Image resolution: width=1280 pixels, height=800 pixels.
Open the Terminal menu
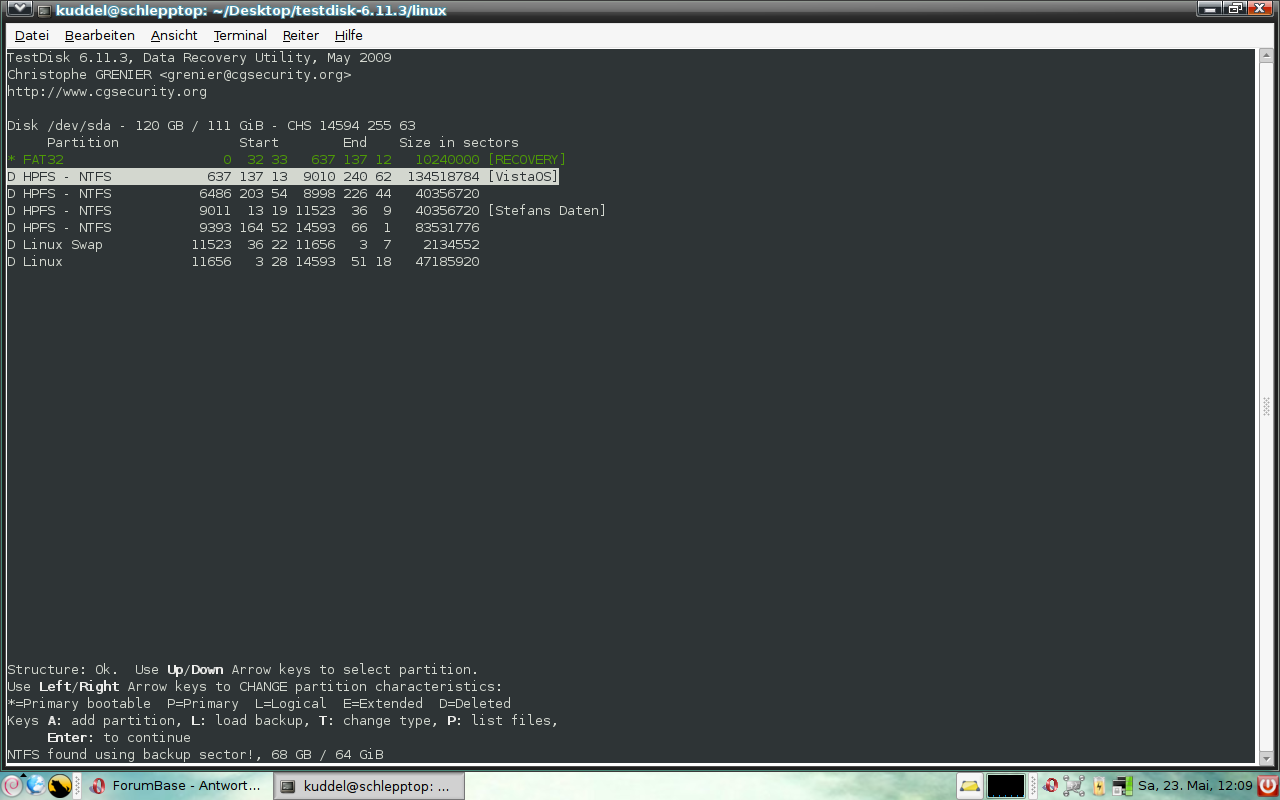(x=240, y=35)
